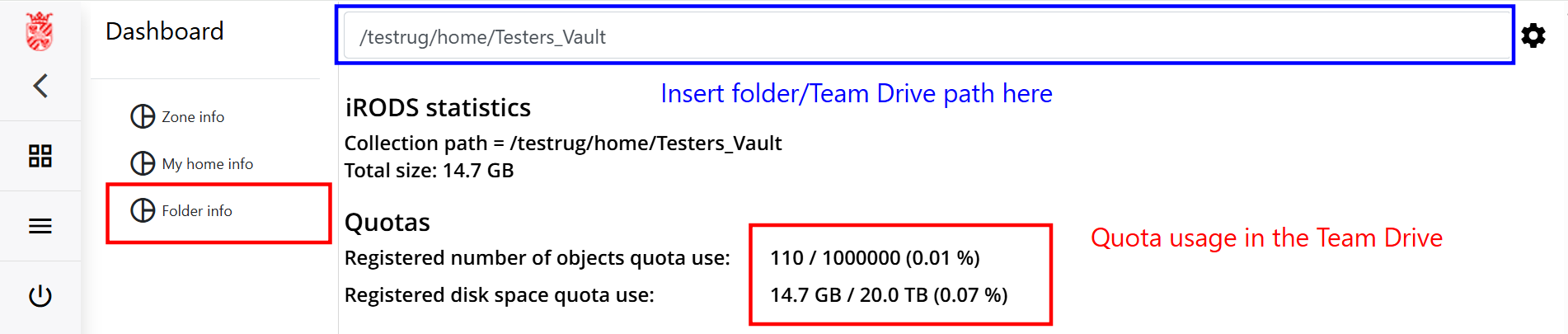Click the pie icon beside My home info
The width and height of the screenshot is (1568, 334).
(x=143, y=163)
